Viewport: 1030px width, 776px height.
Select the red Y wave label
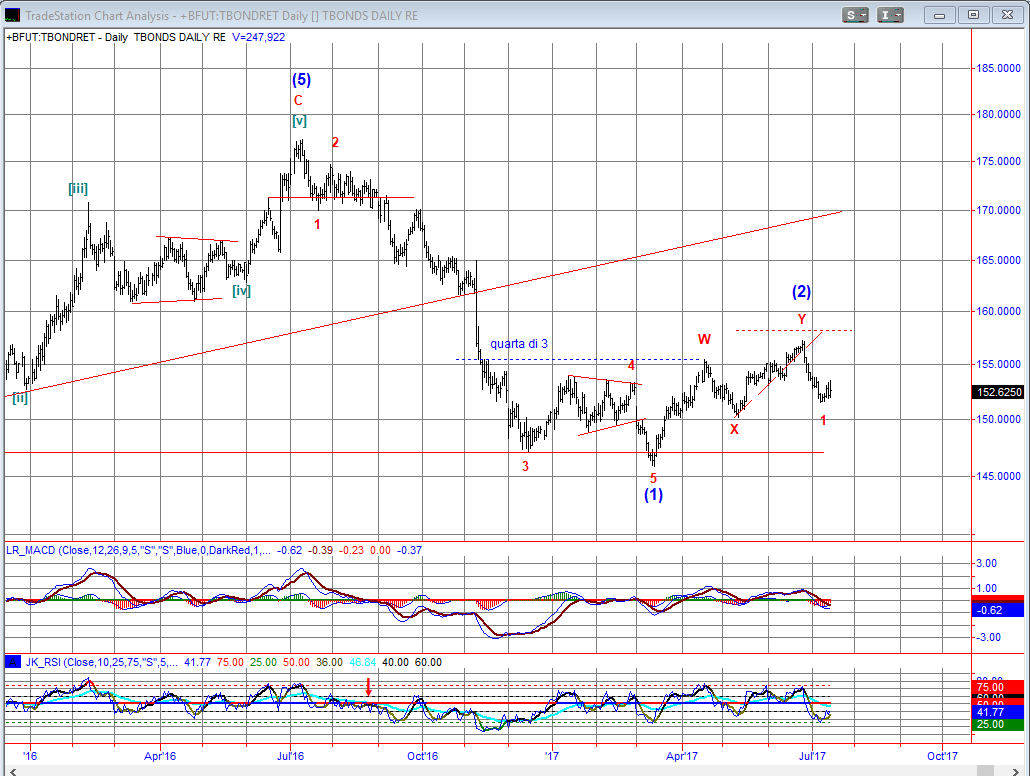[x=802, y=319]
